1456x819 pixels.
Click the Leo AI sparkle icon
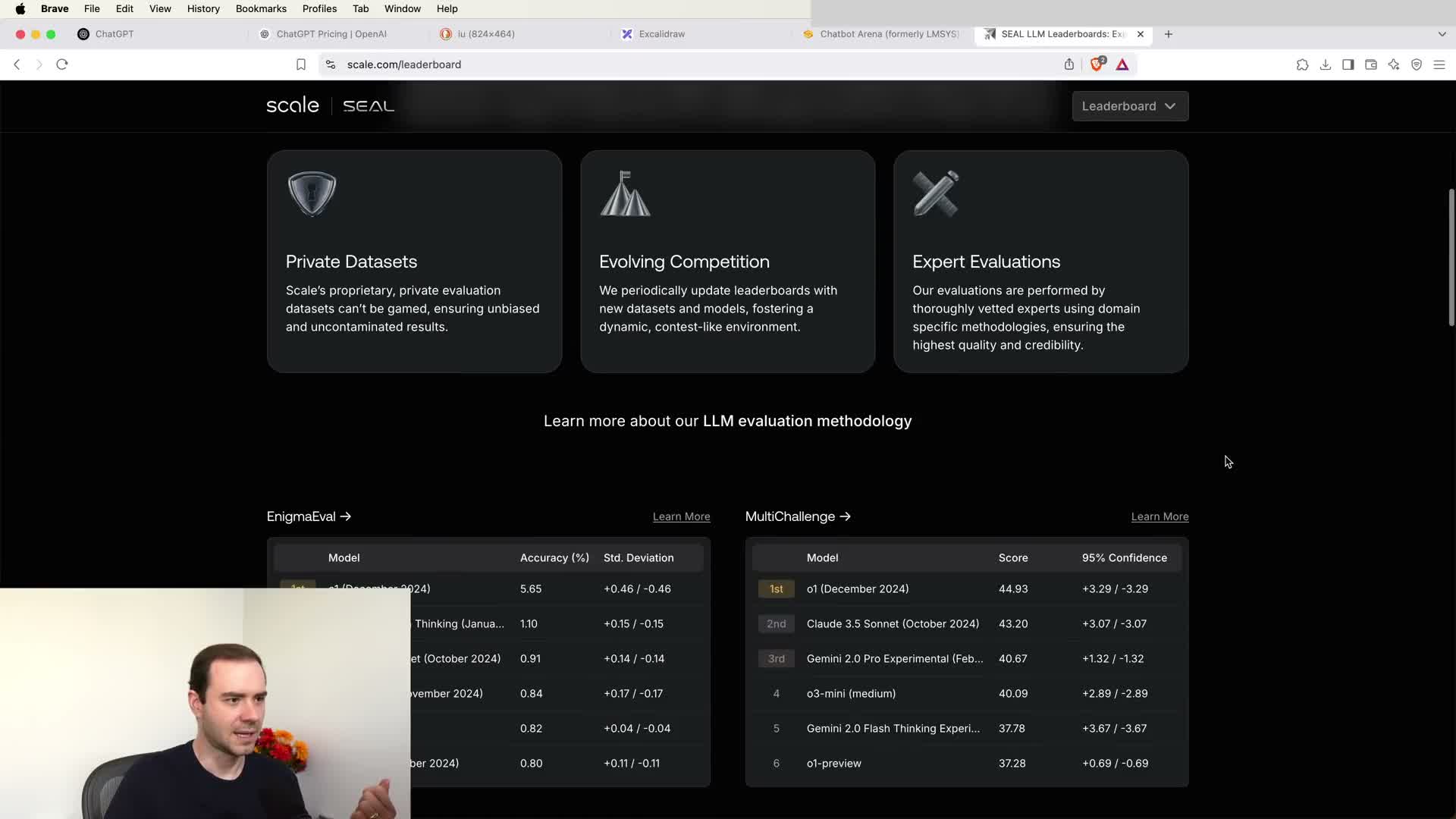click(1394, 64)
